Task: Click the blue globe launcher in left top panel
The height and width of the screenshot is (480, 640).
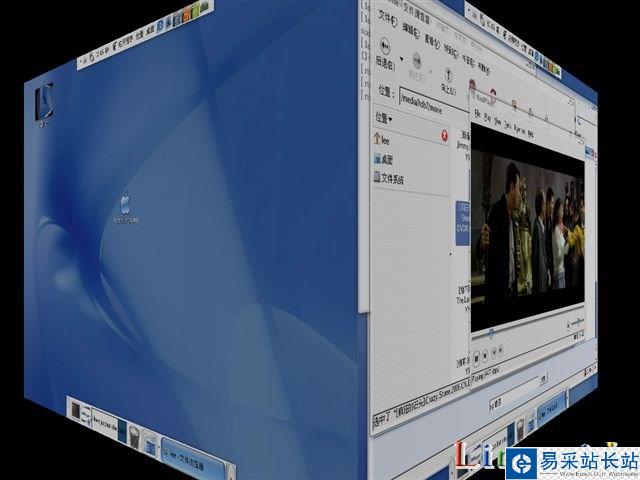Action: point(160,25)
